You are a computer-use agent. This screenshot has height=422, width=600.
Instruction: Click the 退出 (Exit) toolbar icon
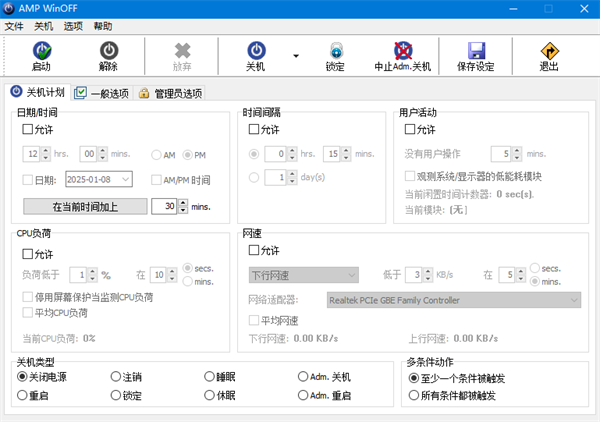(549, 51)
